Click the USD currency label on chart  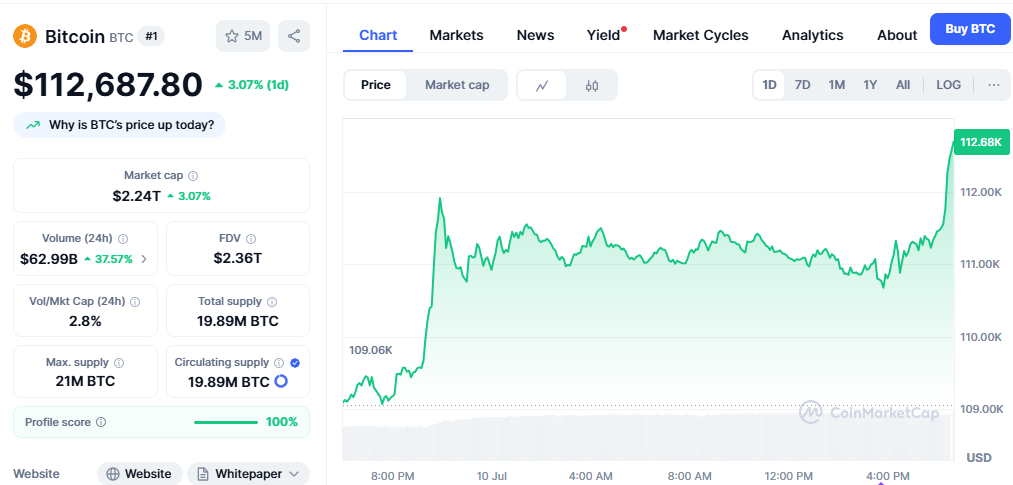[979, 457]
